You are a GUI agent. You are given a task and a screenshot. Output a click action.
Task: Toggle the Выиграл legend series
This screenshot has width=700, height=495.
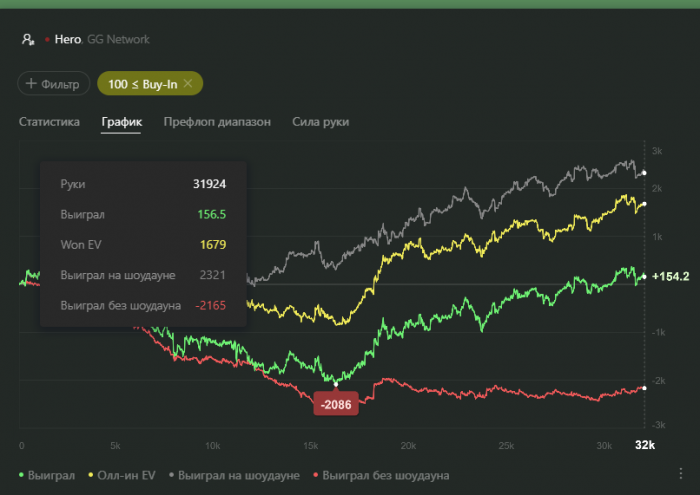pyautogui.click(x=47, y=475)
